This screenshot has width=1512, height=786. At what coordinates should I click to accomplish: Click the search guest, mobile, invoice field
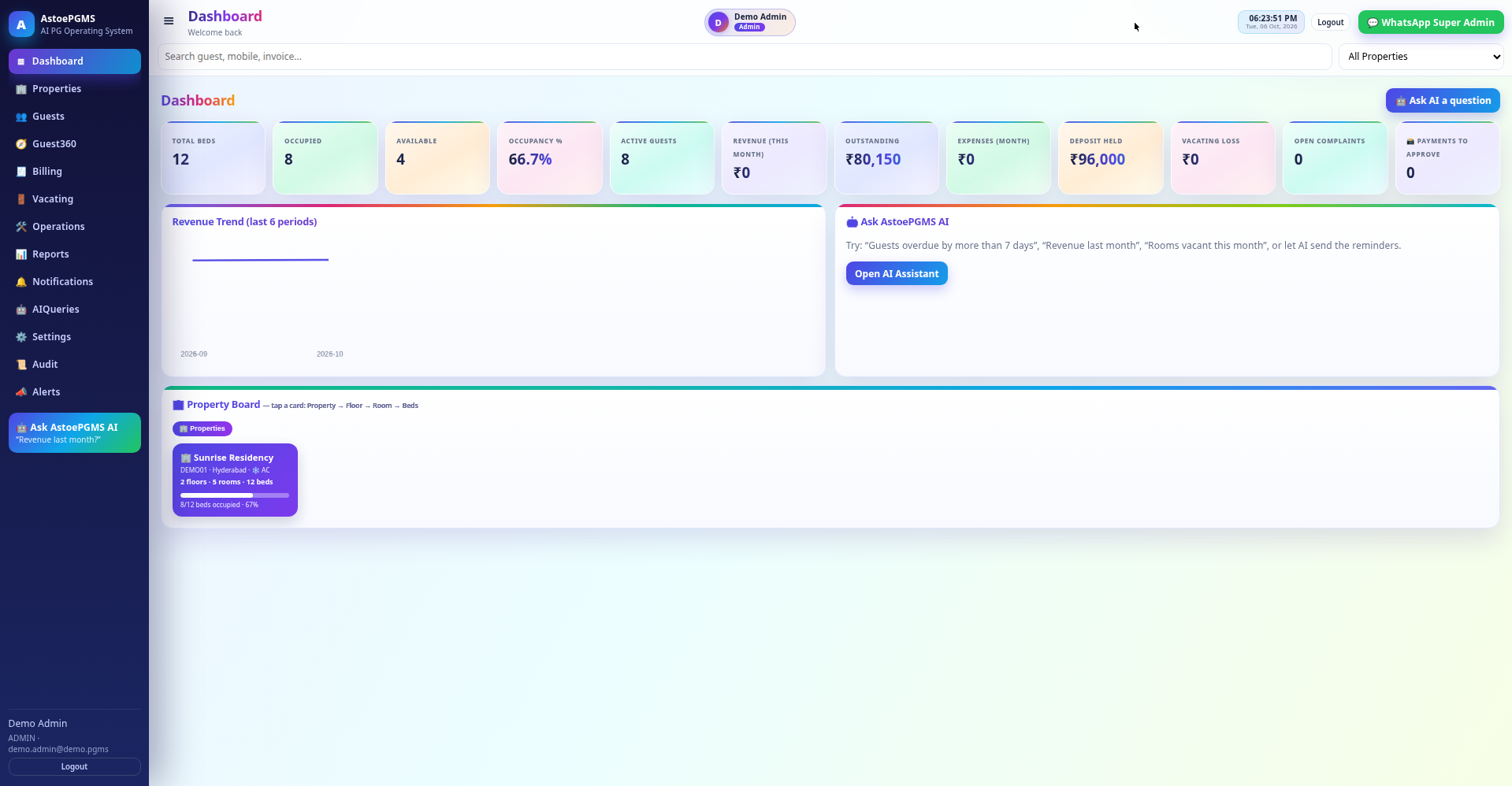745,57
